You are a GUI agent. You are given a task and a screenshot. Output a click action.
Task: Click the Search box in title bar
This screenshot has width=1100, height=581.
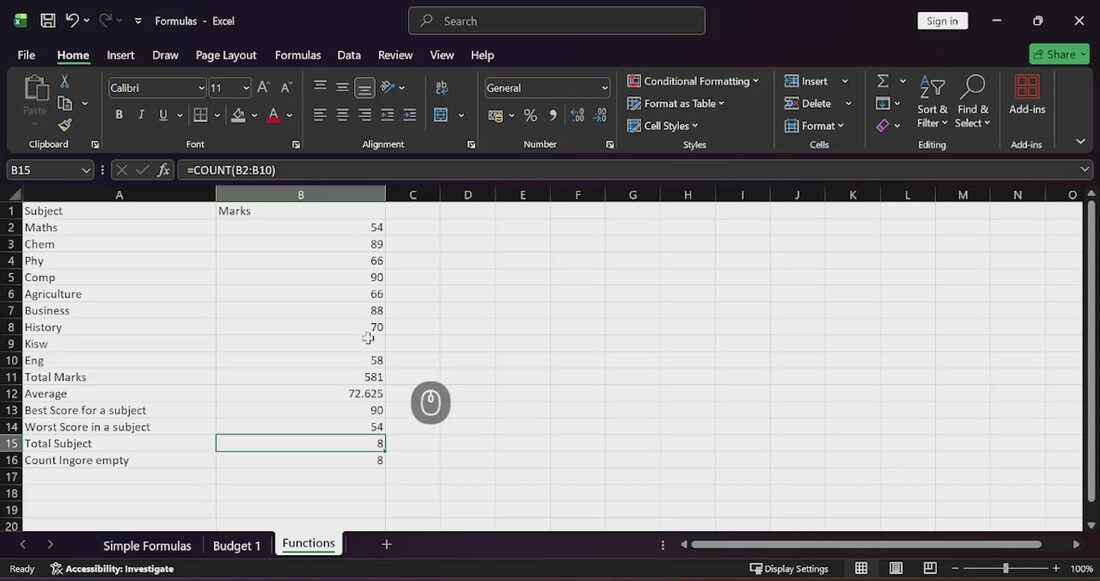(x=556, y=21)
